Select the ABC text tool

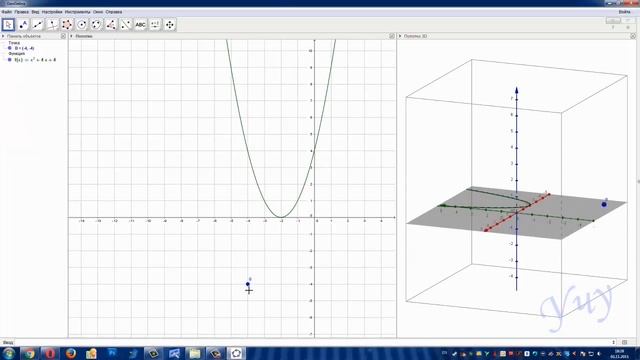pyautogui.click(x=140, y=25)
